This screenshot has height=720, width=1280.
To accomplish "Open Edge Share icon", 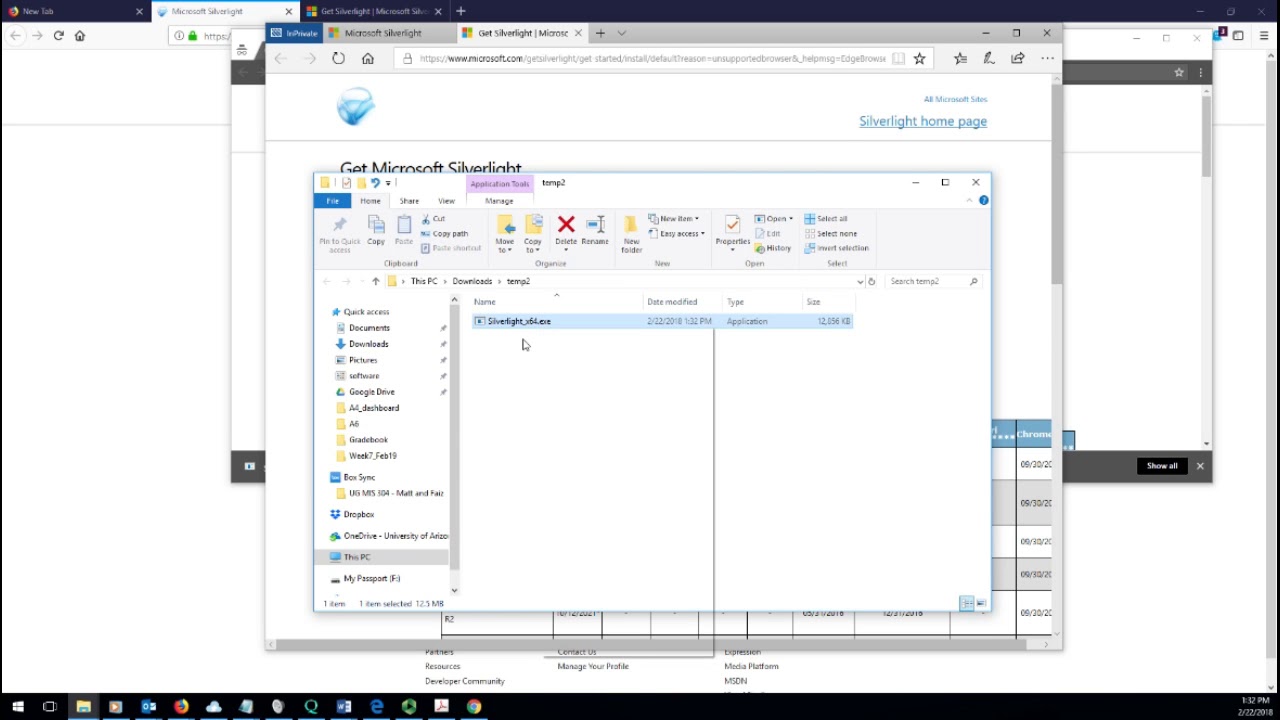I will click(1018, 59).
